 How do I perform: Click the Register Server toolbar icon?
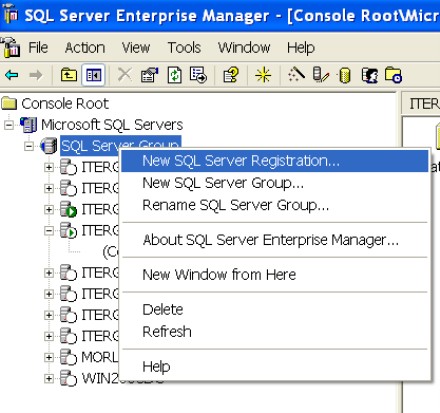(321, 75)
